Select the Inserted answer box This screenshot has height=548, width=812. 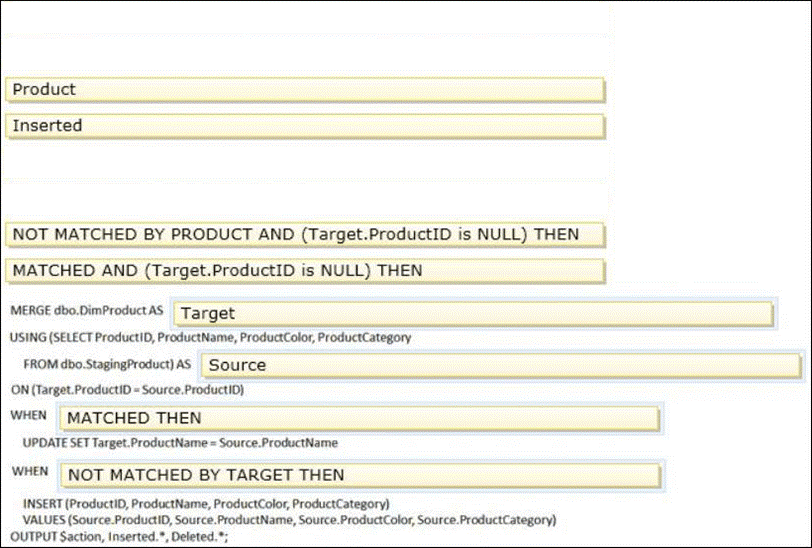point(305,126)
